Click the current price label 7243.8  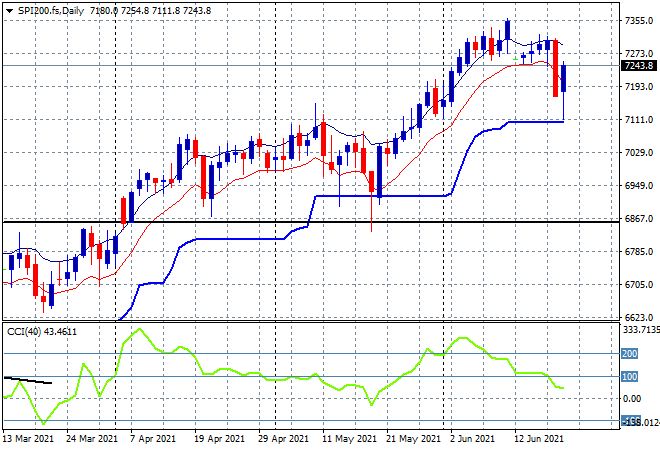pos(639,66)
